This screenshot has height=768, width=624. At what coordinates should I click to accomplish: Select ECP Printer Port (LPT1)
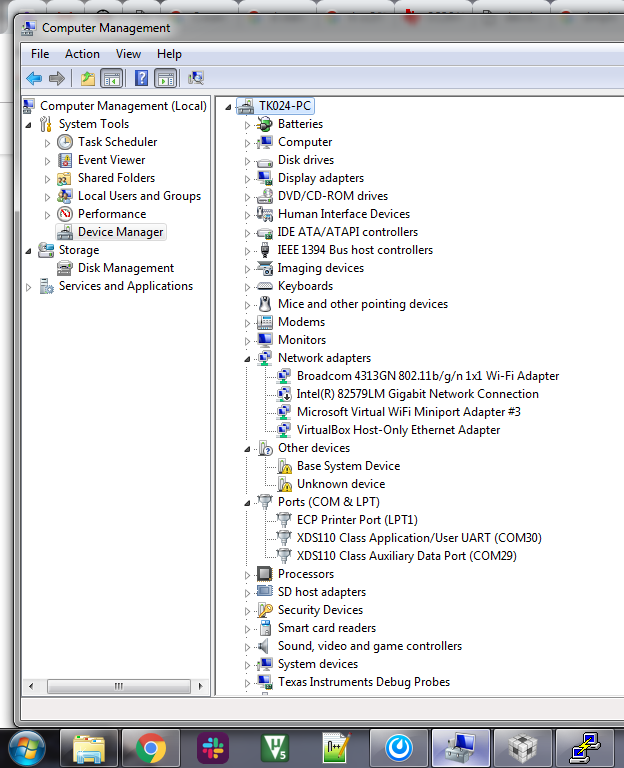(357, 520)
